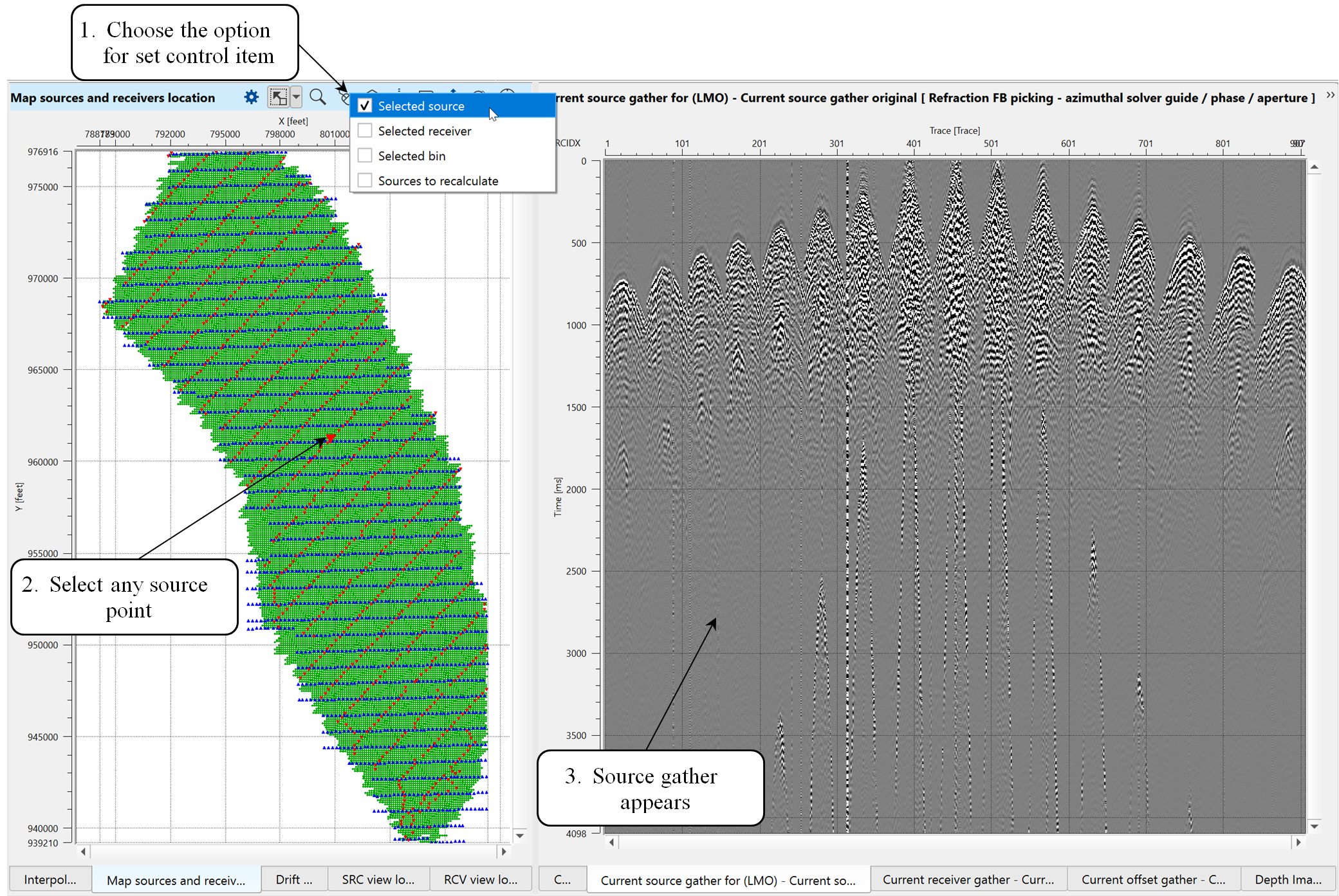Viewport: 1339px width, 896px height.
Task: Enable the Selected bin checkbox
Action: (x=365, y=156)
